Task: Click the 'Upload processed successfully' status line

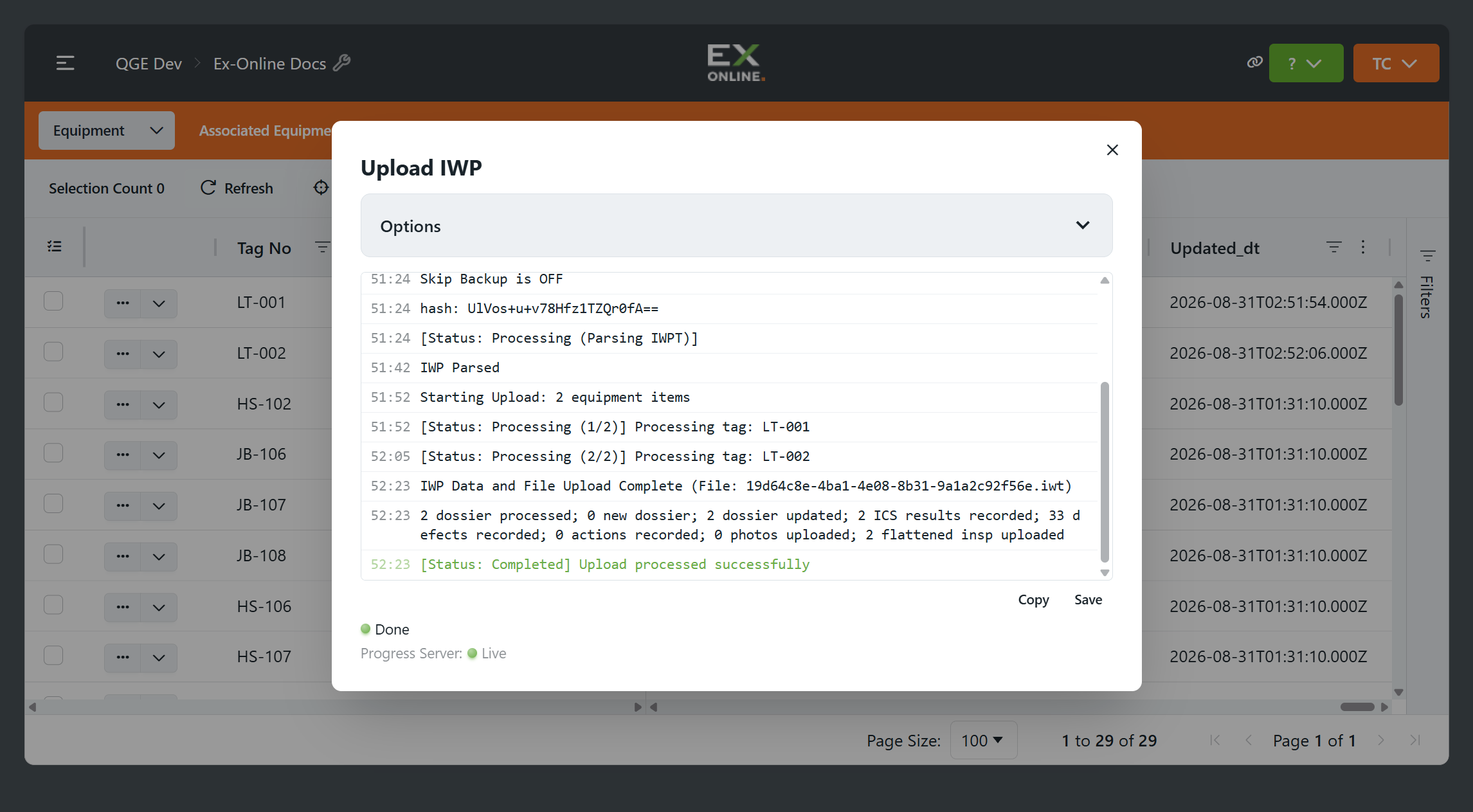Action: click(x=729, y=564)
